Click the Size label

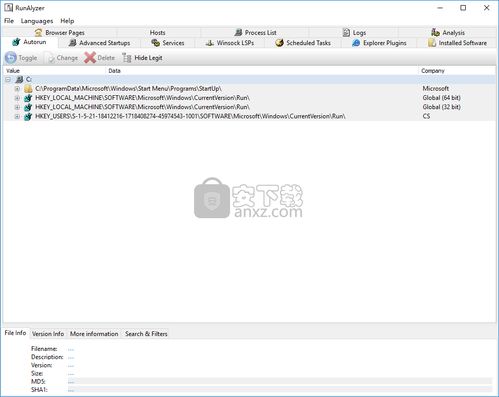pyautogui.click(x=37, y=373)
